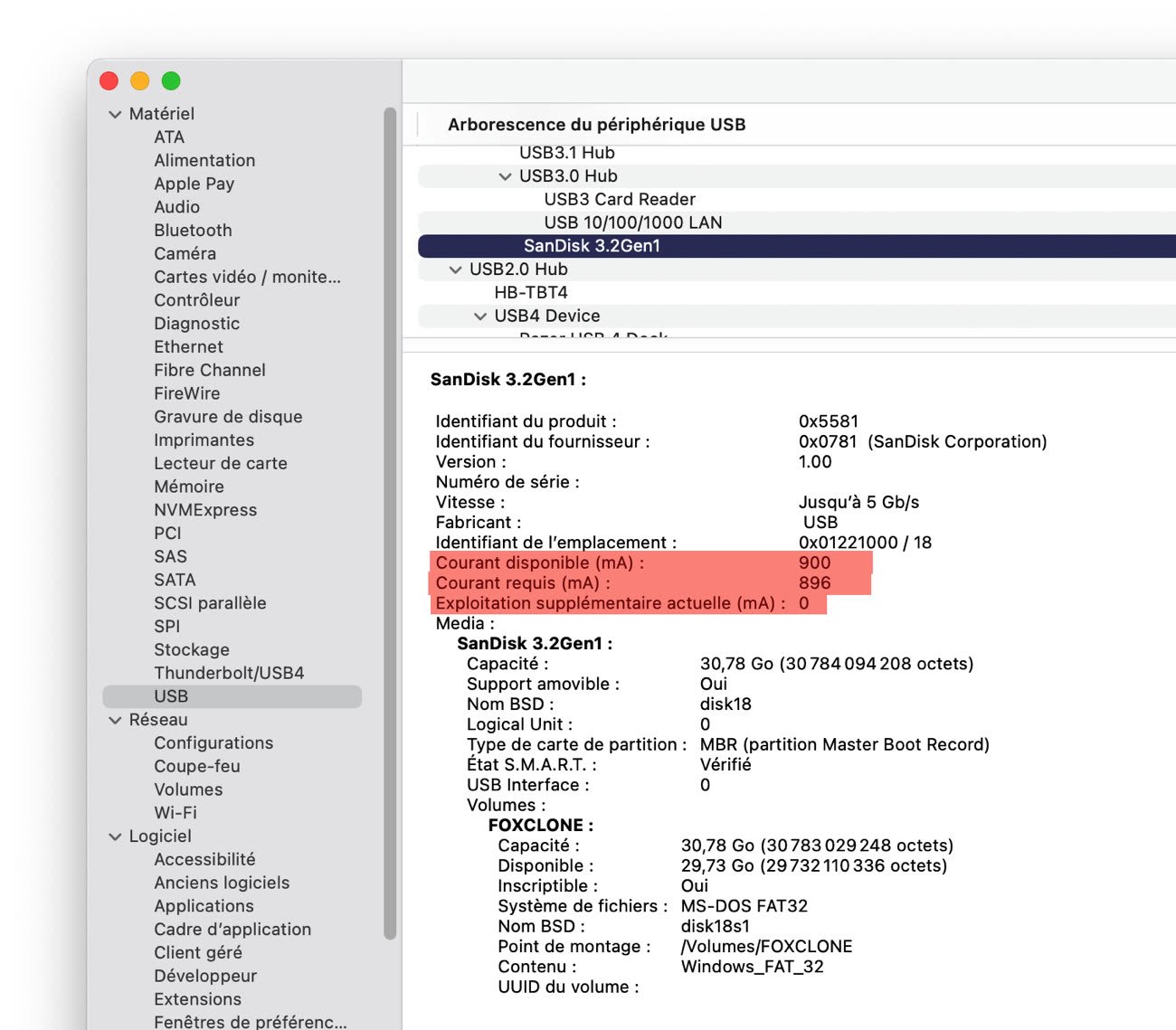Select ATA in the sidebar
1176x1030 pixels.
click(169, 137)
